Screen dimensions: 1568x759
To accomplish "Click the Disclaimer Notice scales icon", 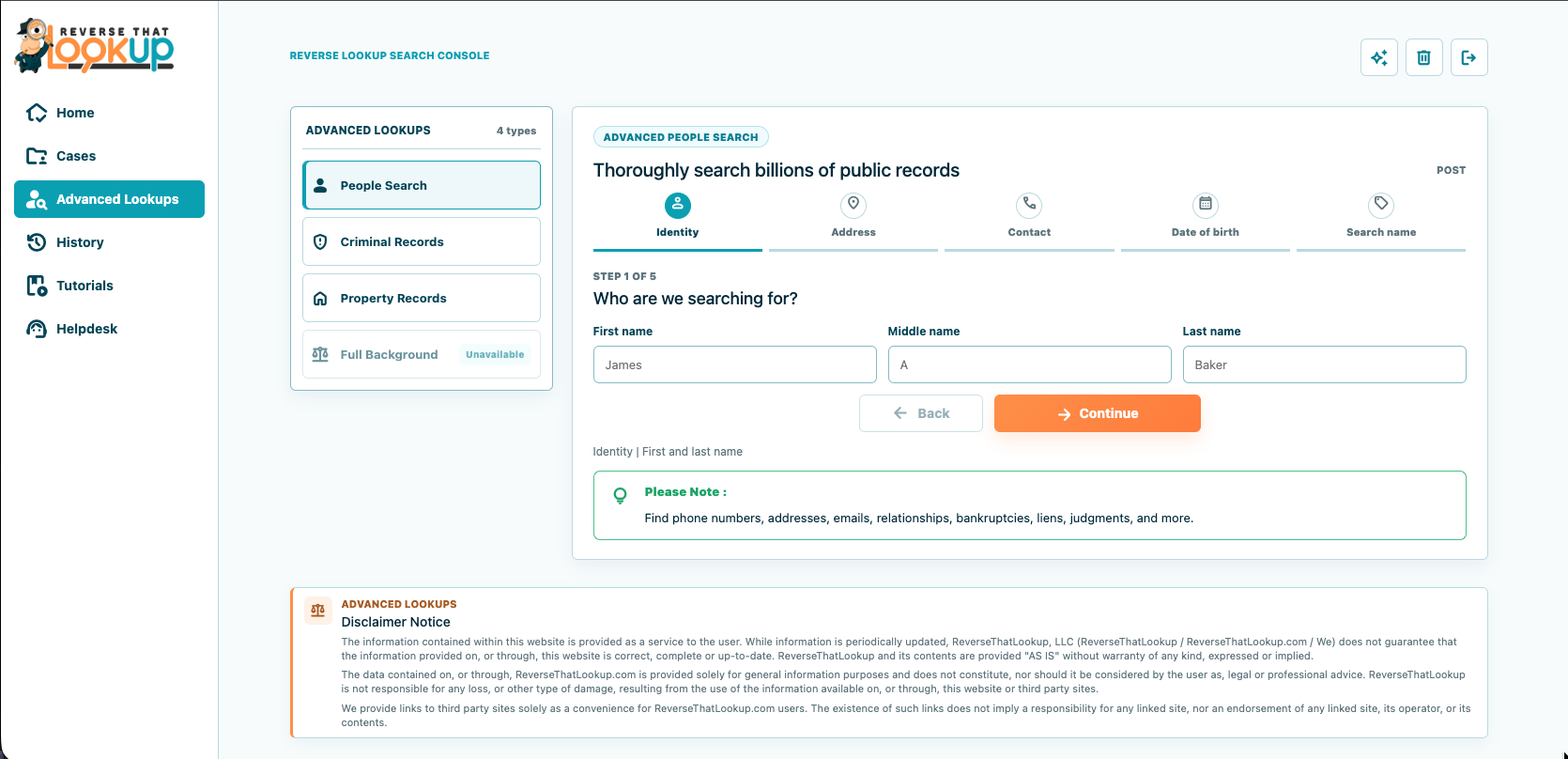I will point(318,611).
